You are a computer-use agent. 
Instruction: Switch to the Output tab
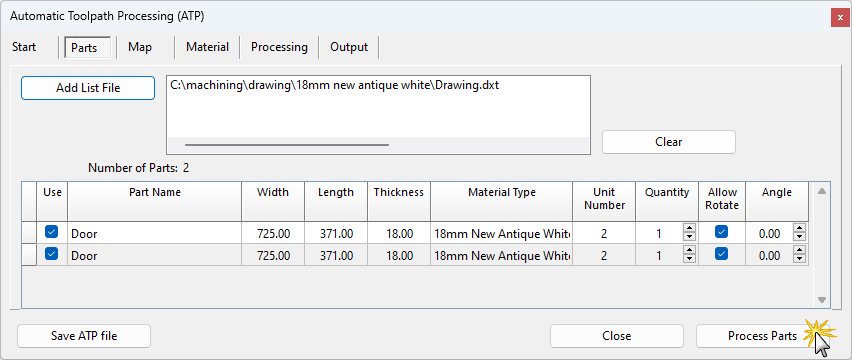349,47
